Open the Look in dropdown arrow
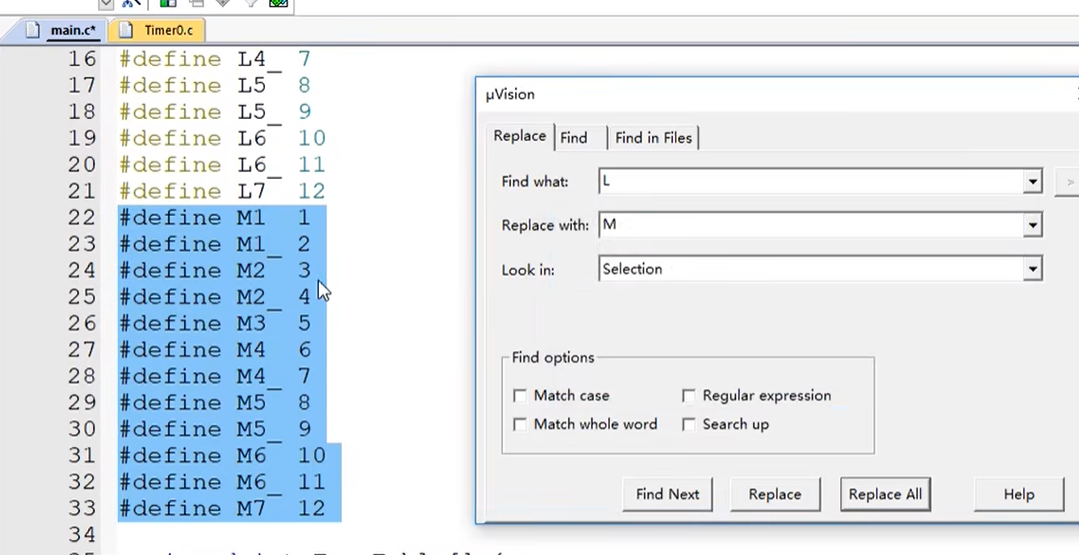 click(1032, 269)
